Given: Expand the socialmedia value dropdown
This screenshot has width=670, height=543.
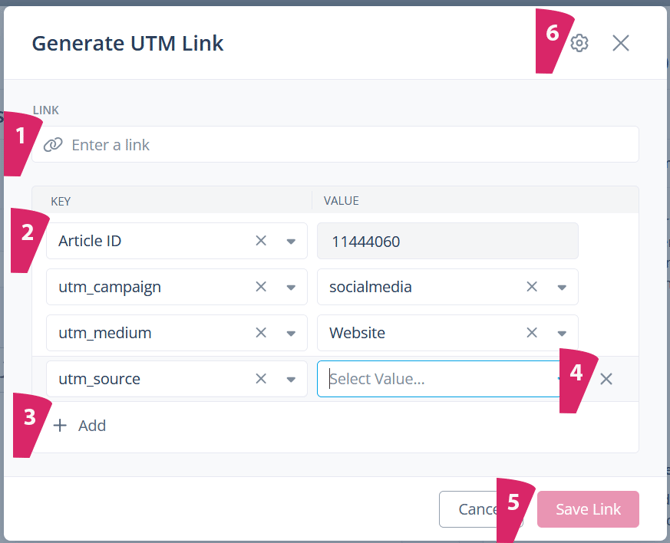Looking at the screenshot, I should 562,287.
